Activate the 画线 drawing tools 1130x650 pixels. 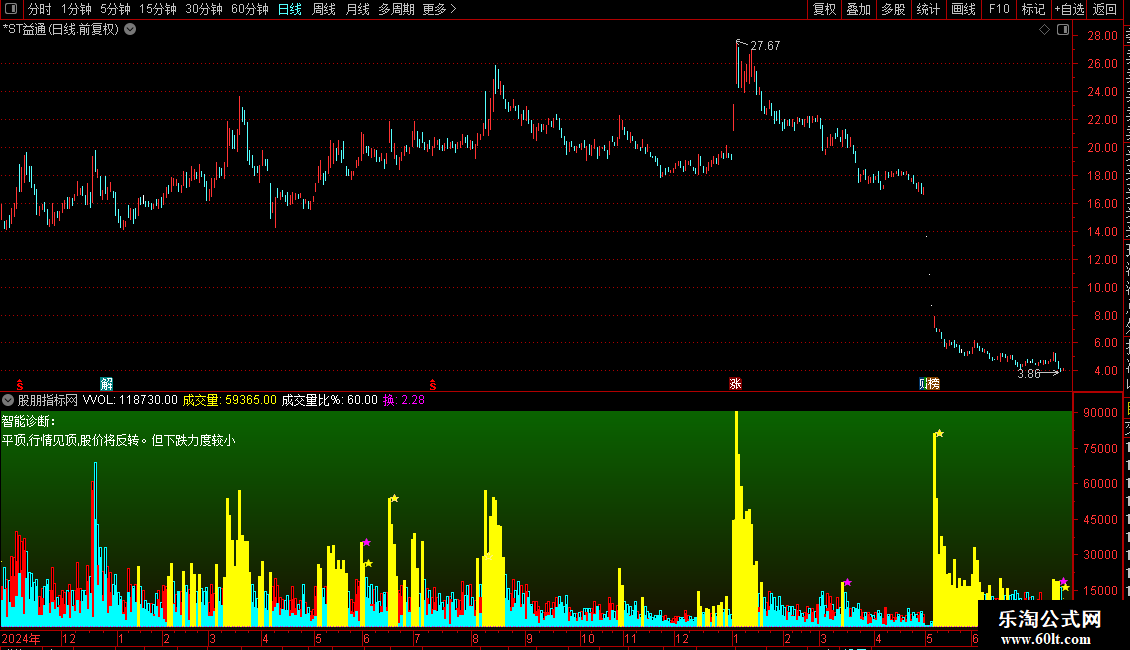[964, 9]
